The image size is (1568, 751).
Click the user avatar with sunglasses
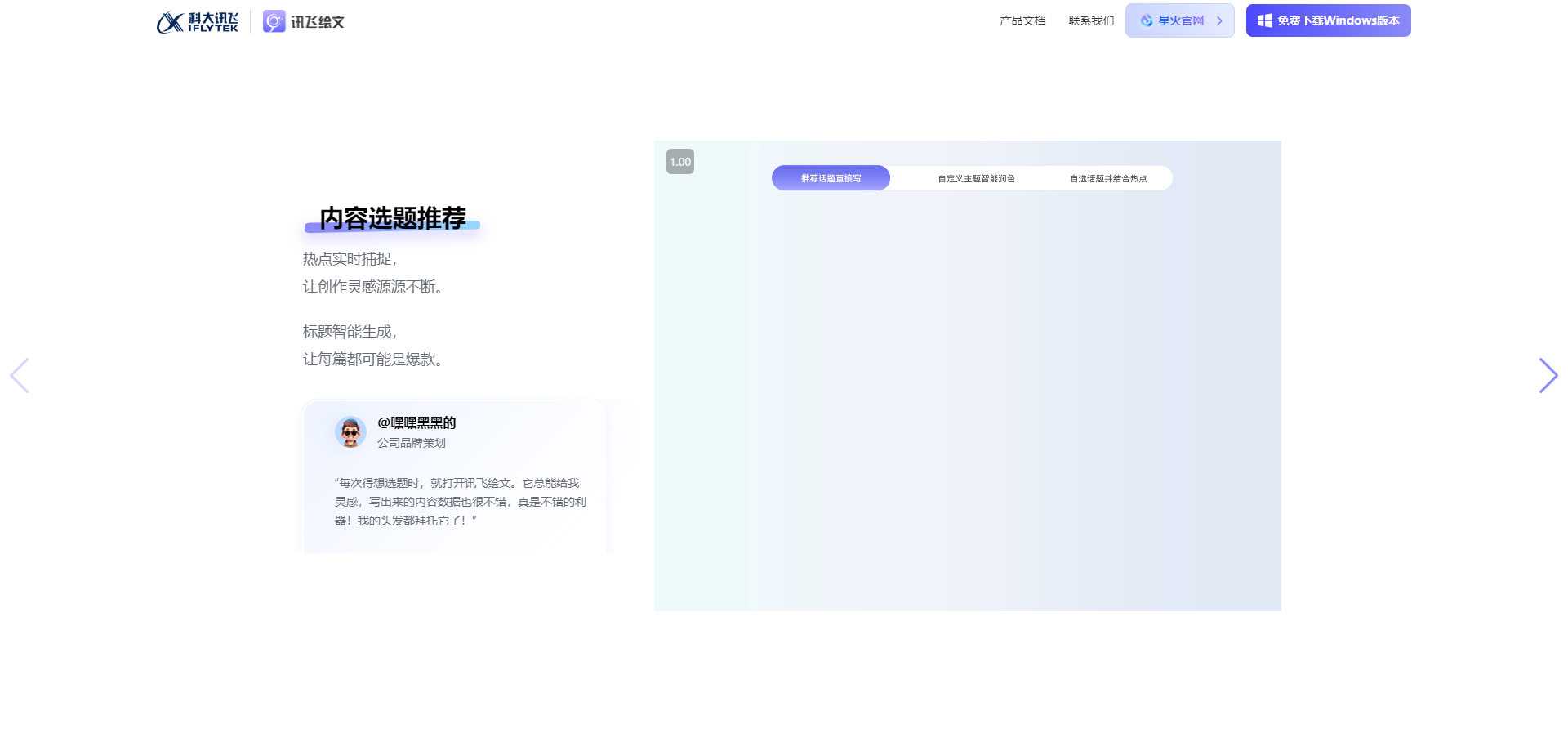tap(350, 432)
